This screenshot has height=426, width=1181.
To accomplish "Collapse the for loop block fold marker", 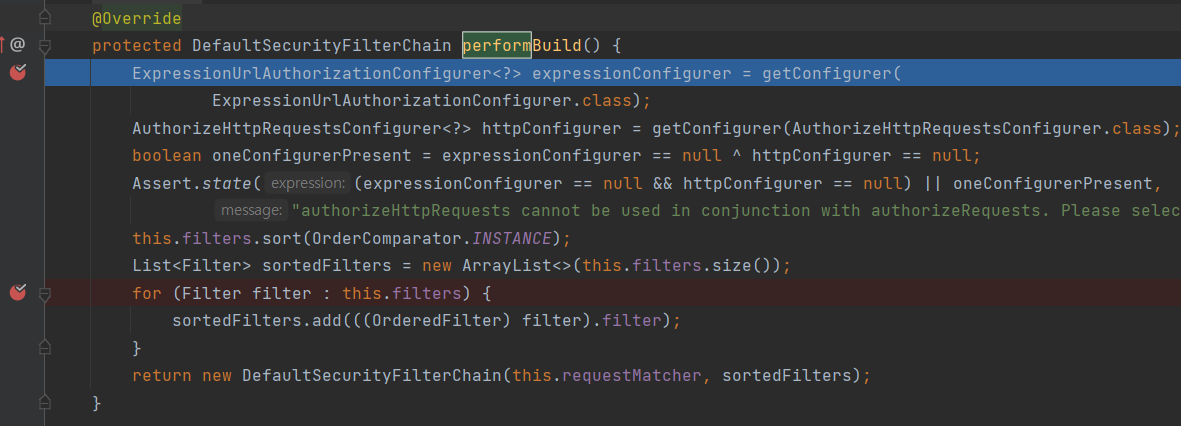I will (x=45, y=293).
